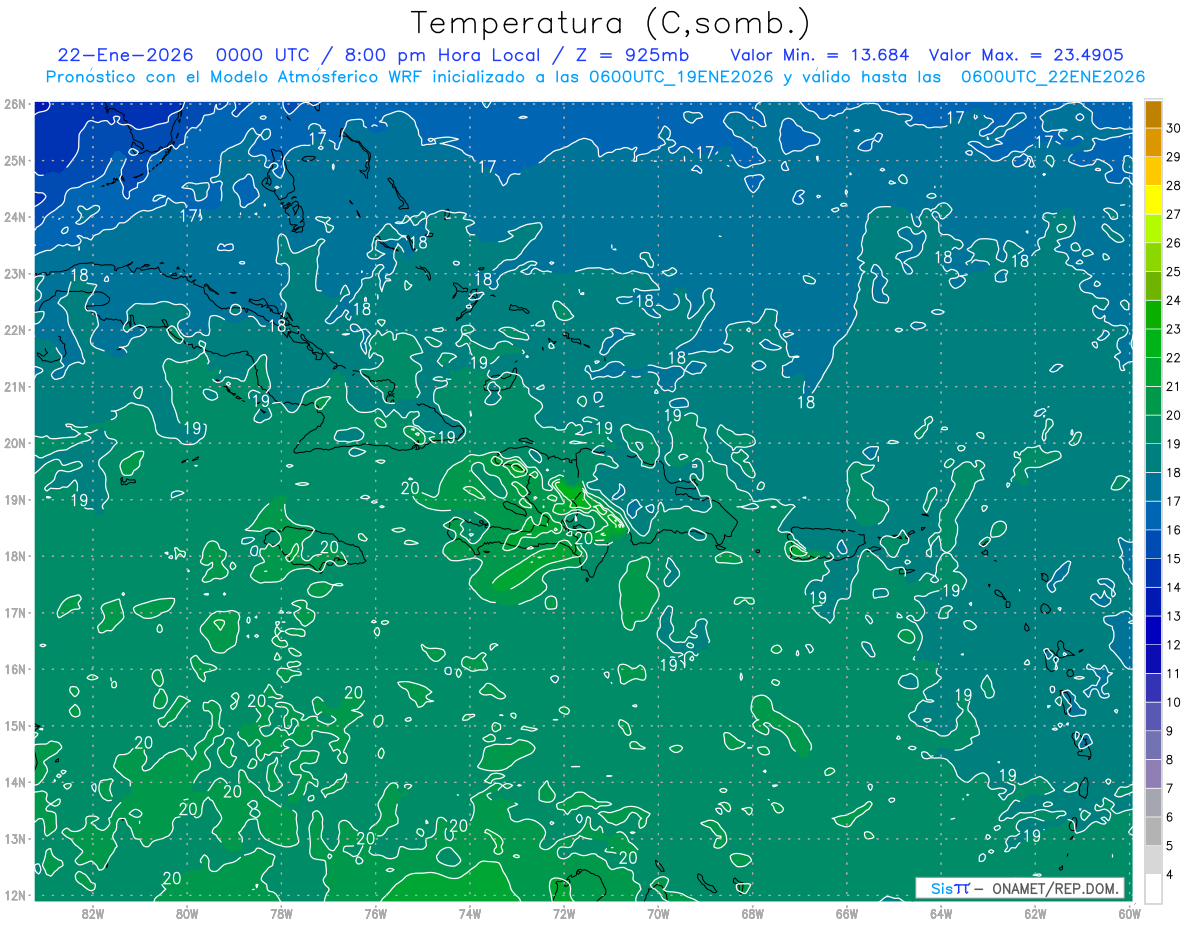Click the colorbar value 23

coord(1173,329)
